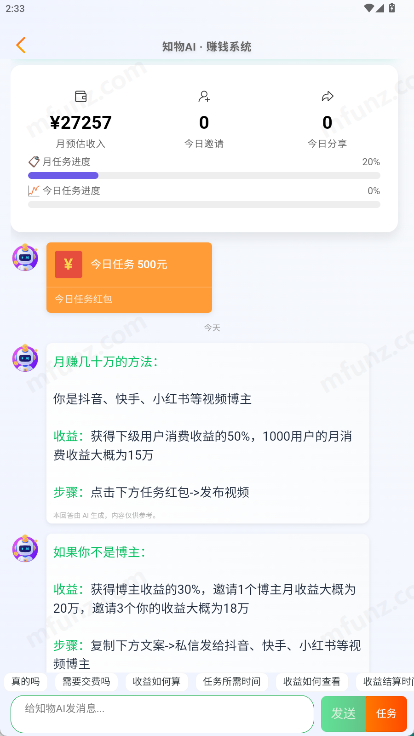Click the green 发送 button
Viewport: 414px width, 736px height.
tap(344, 714)
